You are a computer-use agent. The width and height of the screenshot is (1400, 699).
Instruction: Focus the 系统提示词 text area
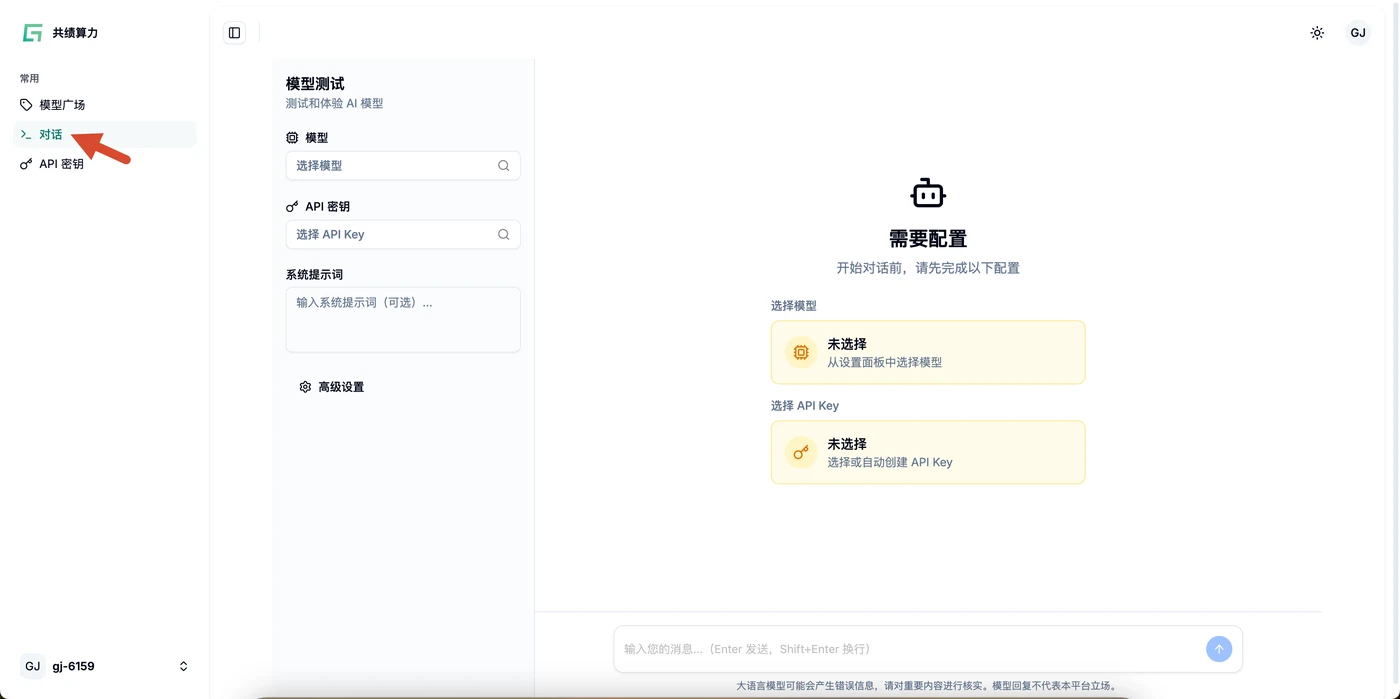pyautogui.click(x=403, y=320)
